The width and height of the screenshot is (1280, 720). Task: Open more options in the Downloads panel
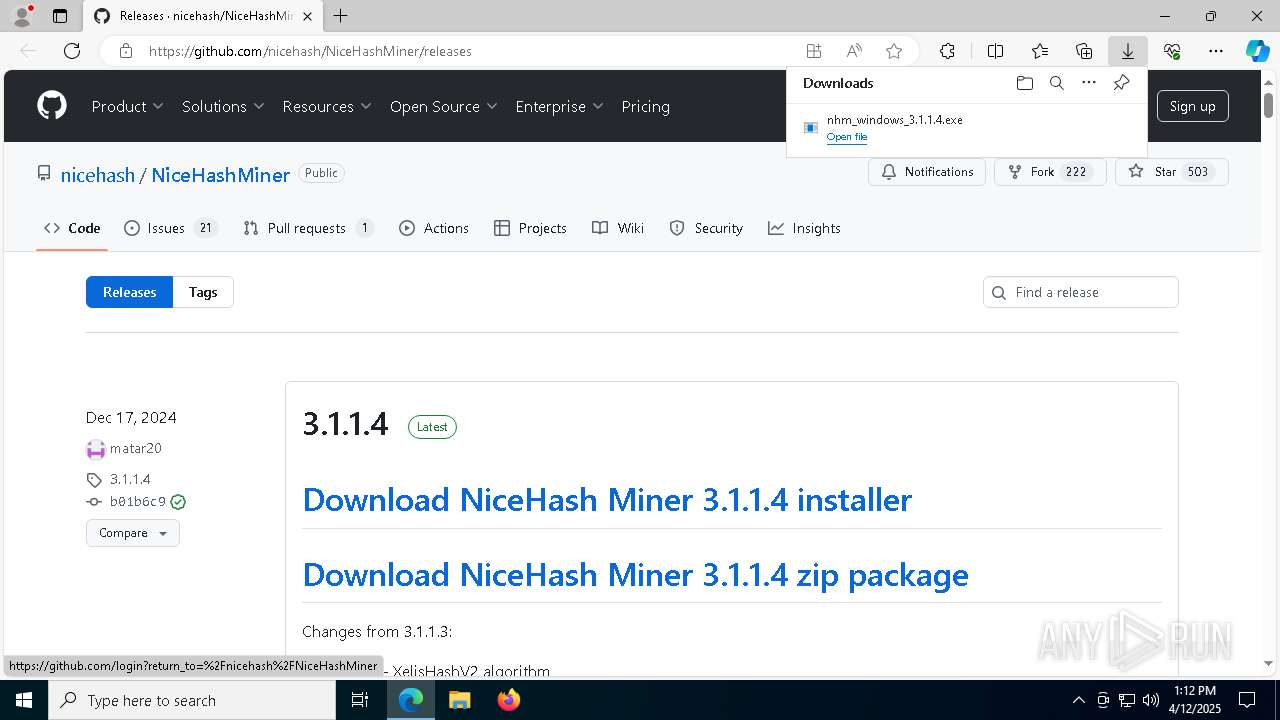1089,83
